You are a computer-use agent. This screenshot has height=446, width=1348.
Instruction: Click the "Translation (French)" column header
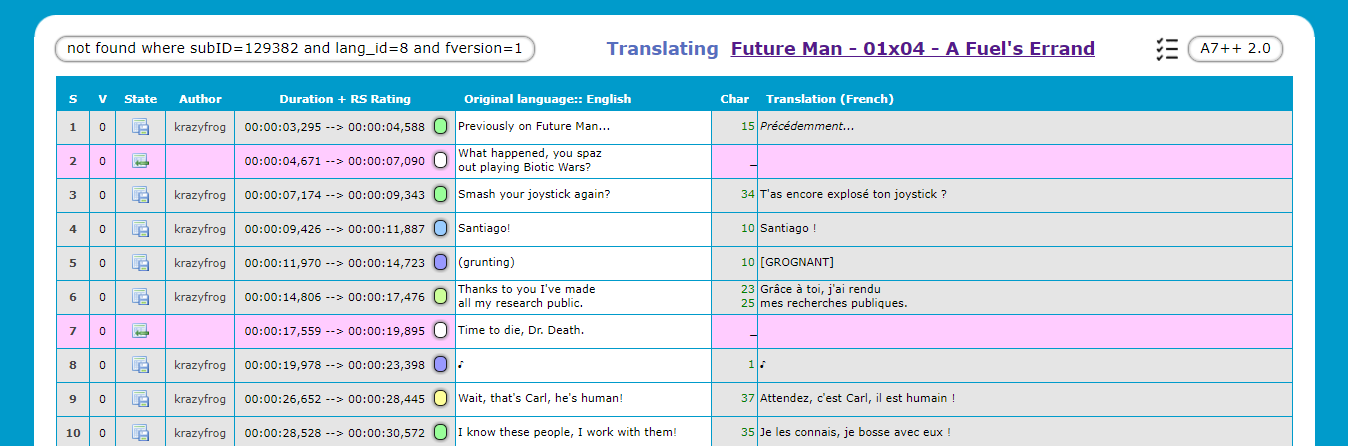pos(829,99)
